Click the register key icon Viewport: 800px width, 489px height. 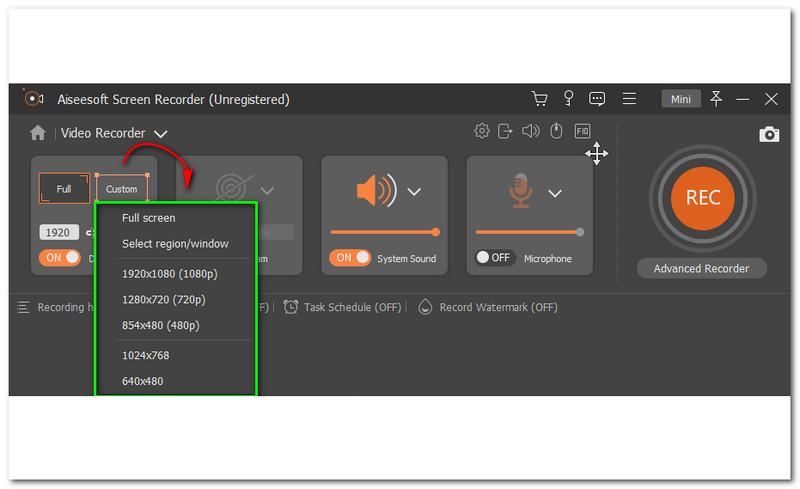click(x=568, y=98)
